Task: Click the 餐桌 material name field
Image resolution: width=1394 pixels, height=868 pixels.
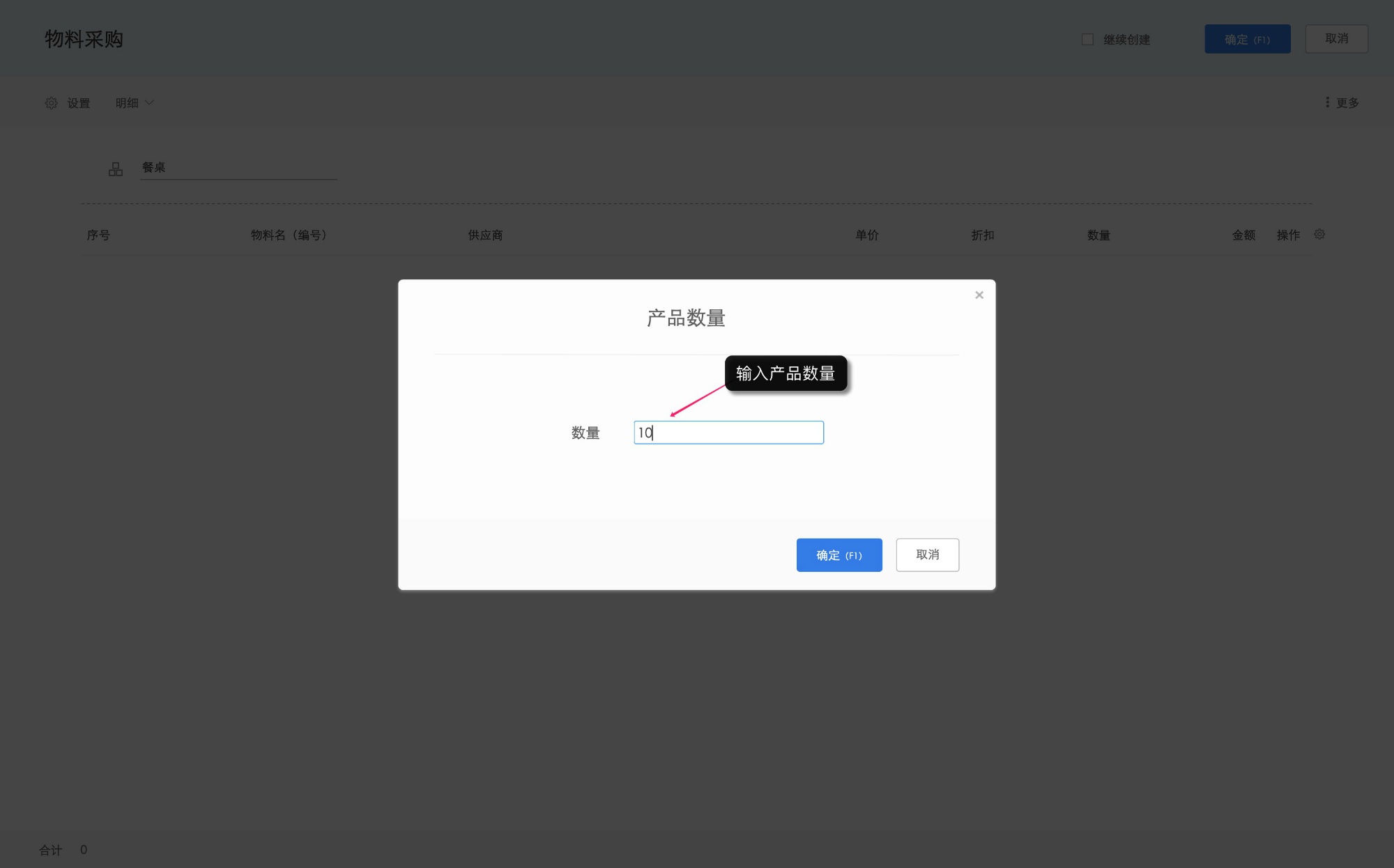Action: (239, 167)
